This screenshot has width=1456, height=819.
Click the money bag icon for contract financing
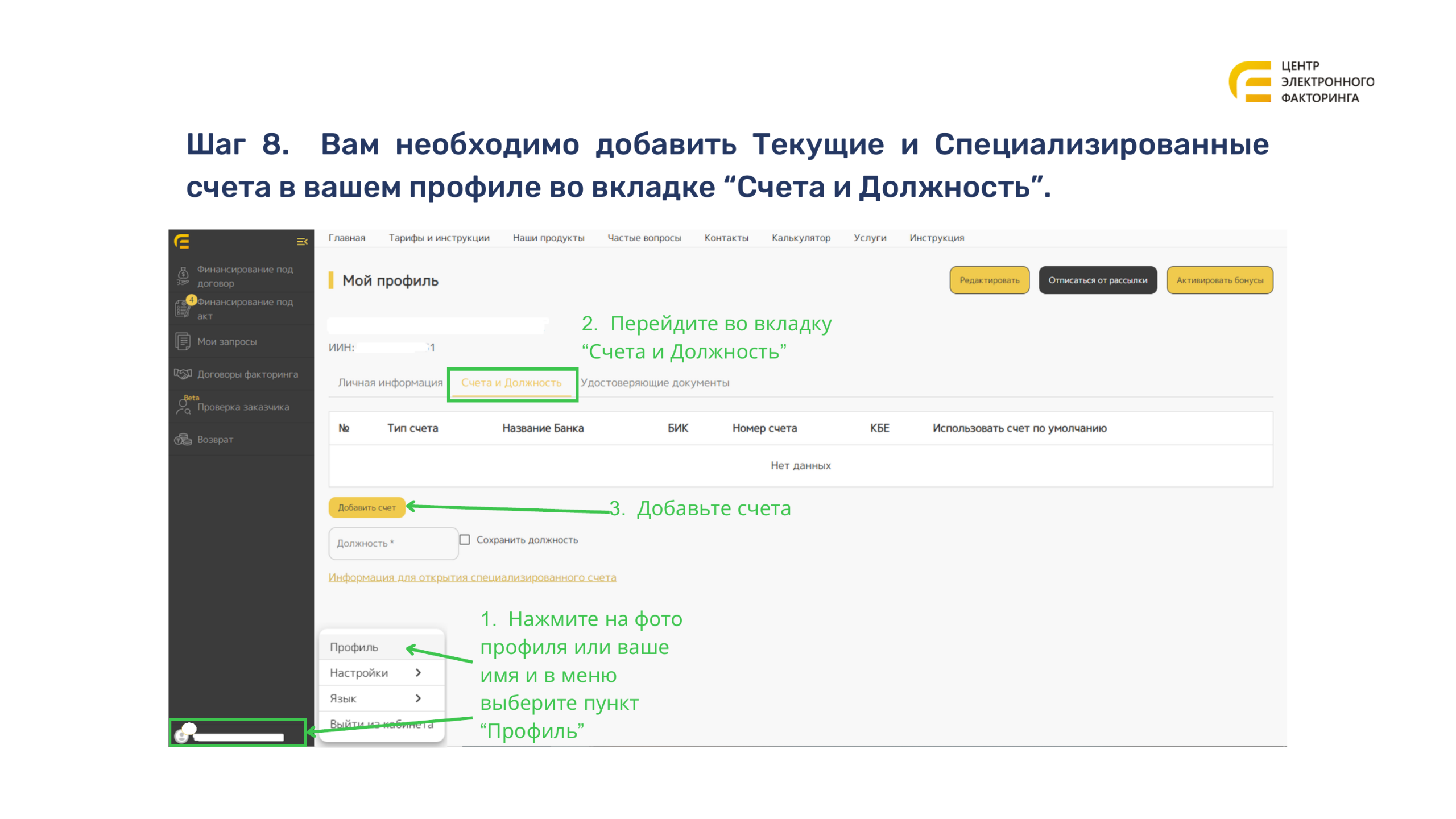click(x=182, y=275)
